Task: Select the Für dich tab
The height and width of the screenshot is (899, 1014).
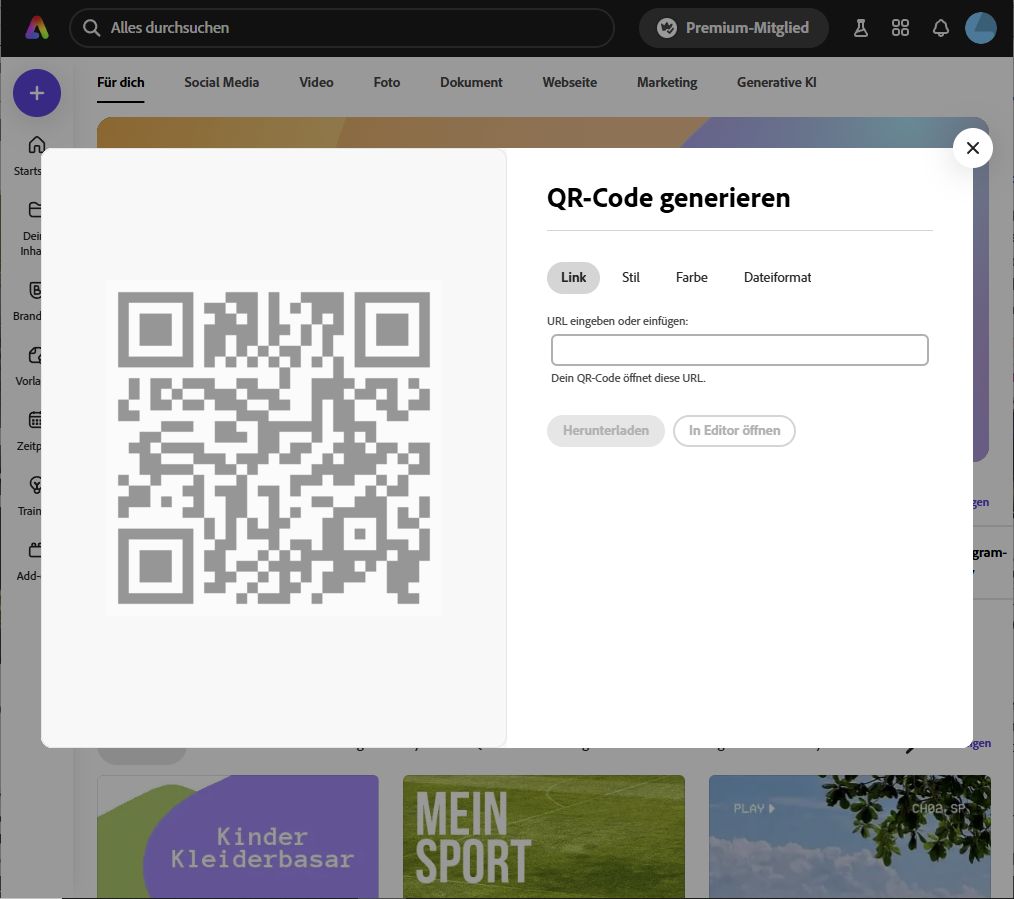Action: 121,83
